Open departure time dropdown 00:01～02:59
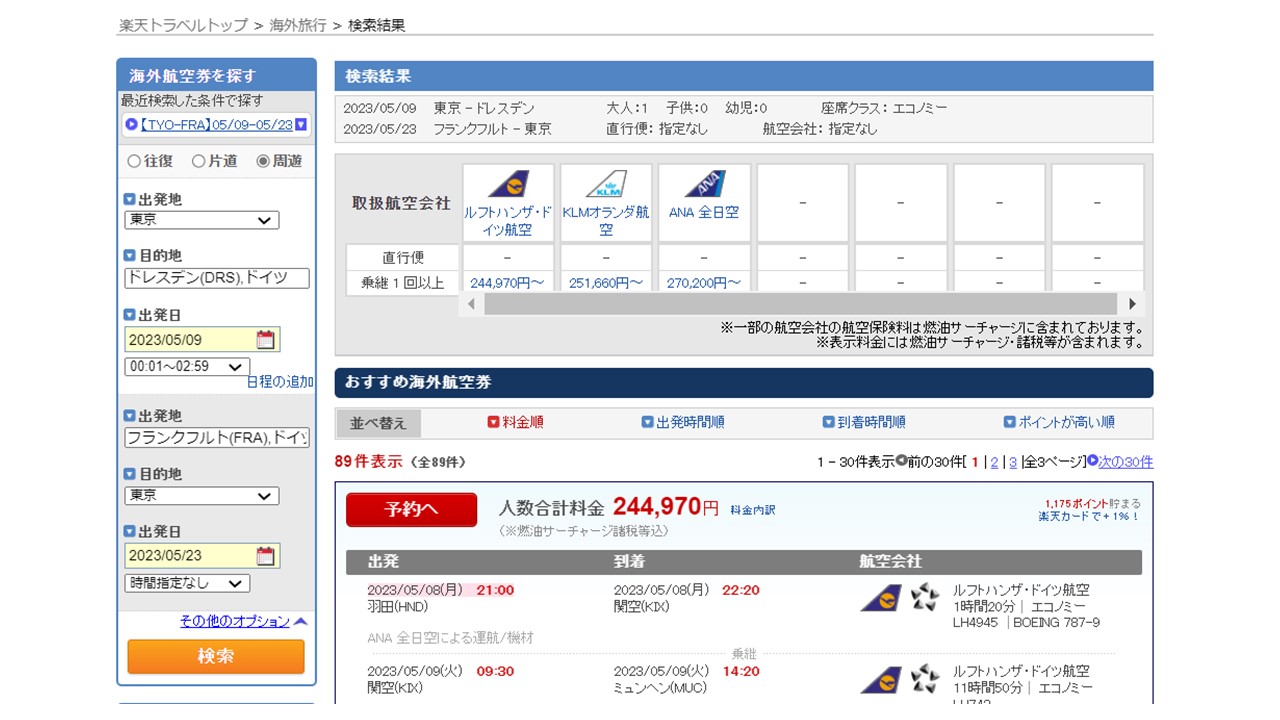 coord(187,367)
